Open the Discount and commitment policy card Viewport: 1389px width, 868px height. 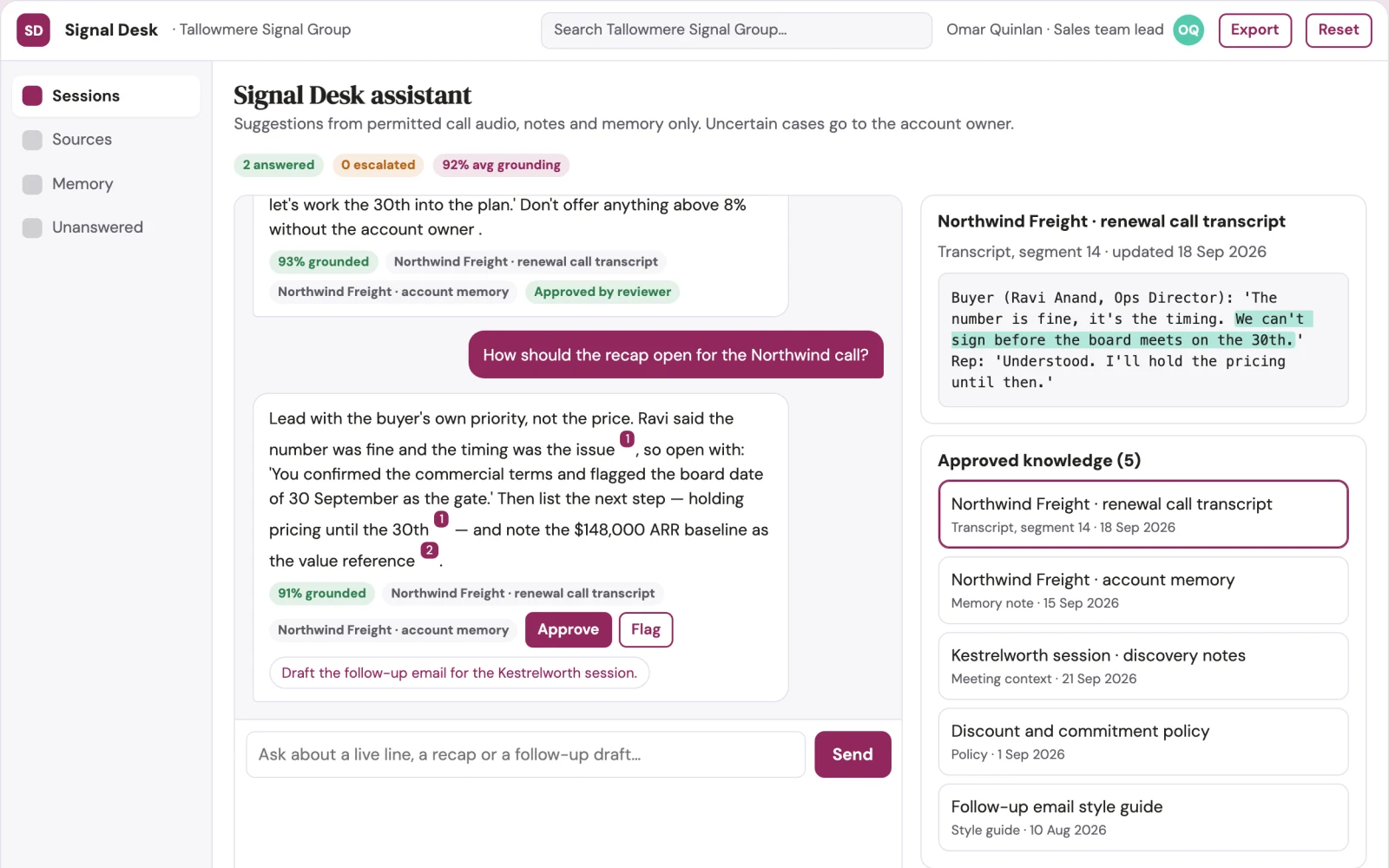tap(1142, 741)
